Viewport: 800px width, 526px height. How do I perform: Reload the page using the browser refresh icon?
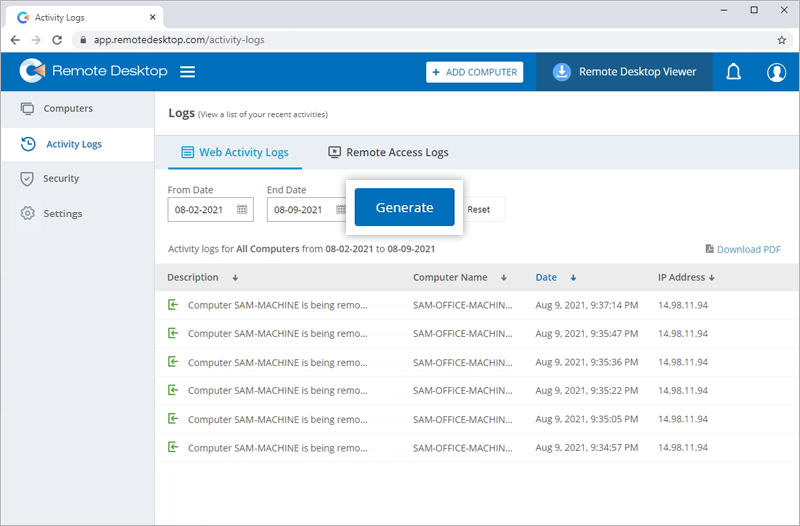coord(56,40)
